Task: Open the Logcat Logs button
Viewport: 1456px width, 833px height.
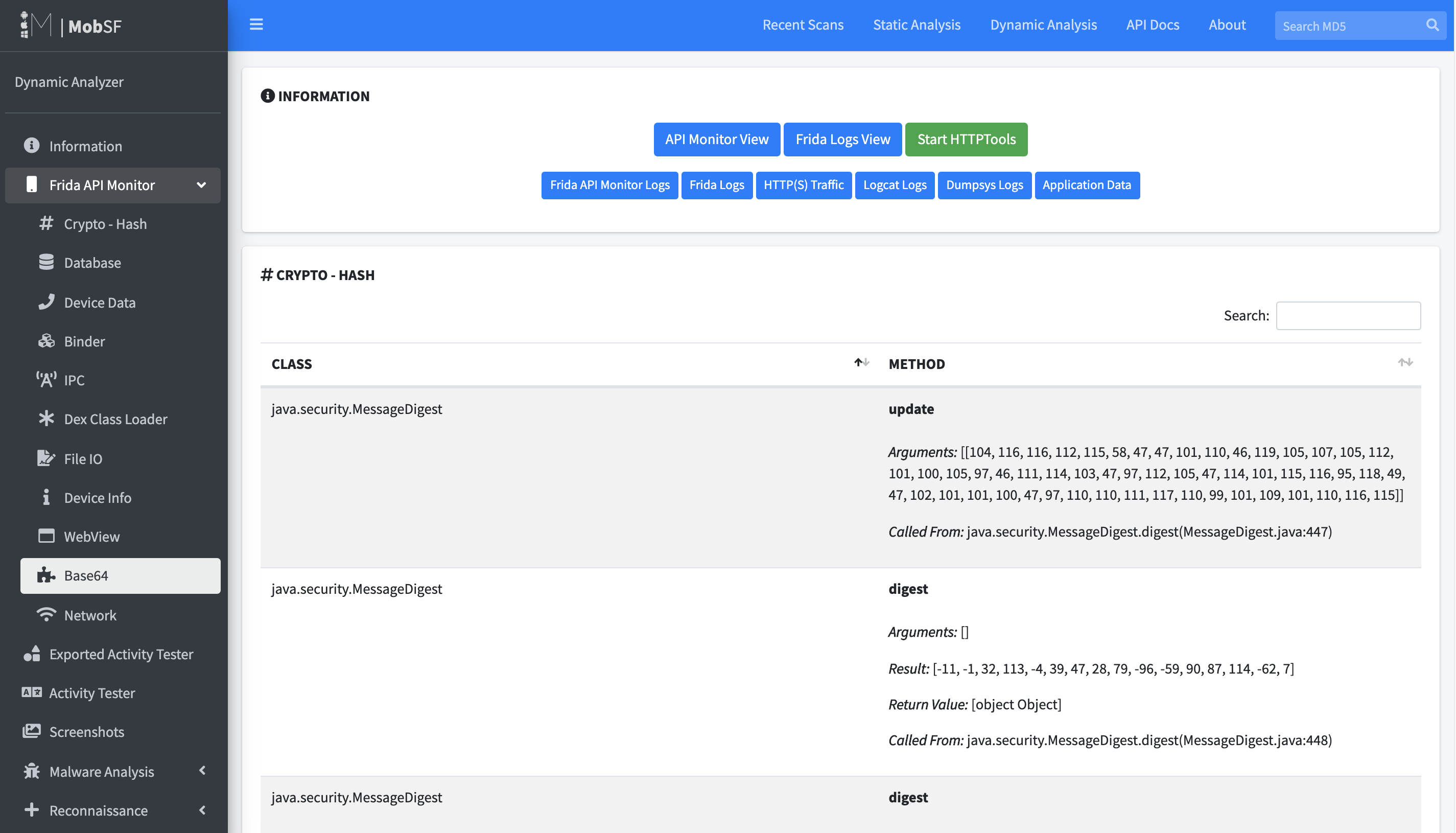Action: (895, 185)
